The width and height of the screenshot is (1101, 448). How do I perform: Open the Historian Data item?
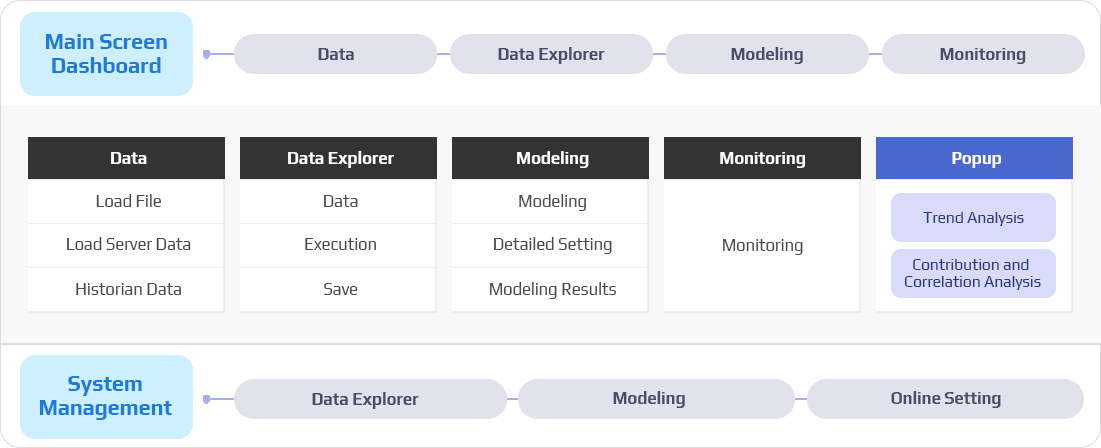coord(129,289)
